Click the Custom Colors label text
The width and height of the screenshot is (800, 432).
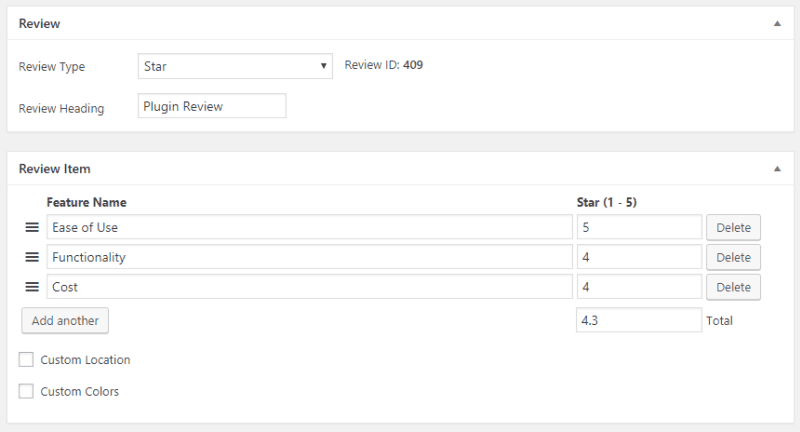click(x=80, y=391)
